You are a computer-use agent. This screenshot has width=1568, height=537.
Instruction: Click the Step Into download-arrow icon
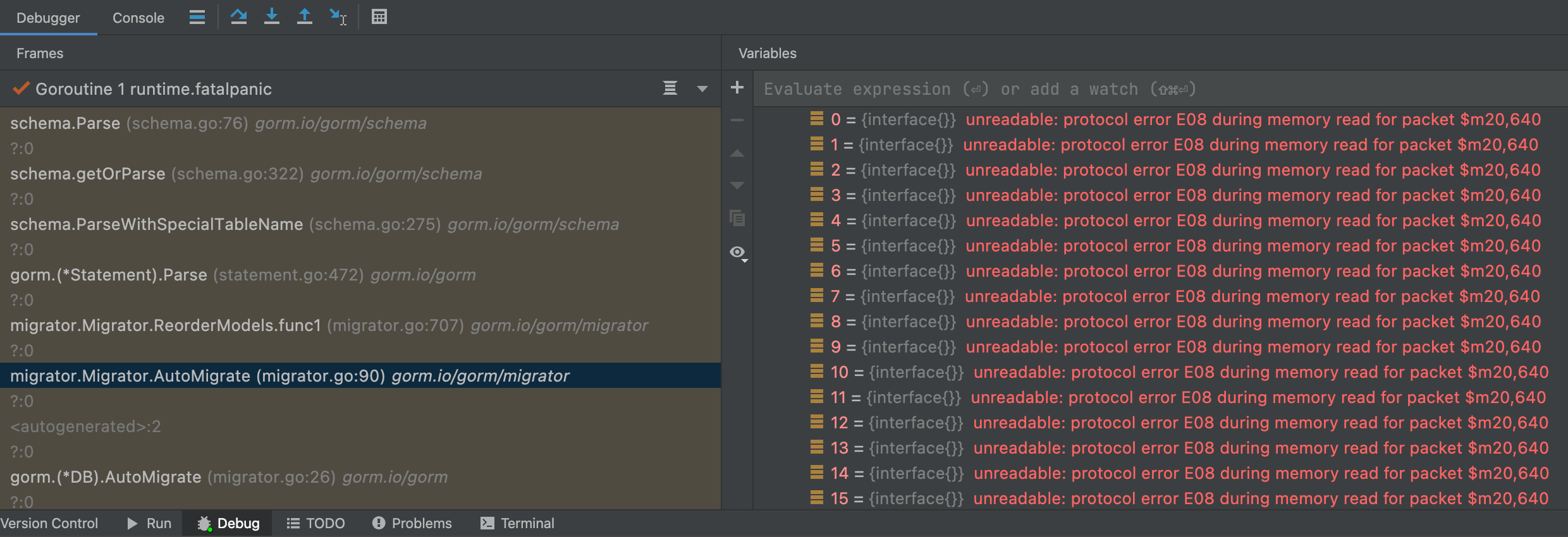(x=272, y=17)
